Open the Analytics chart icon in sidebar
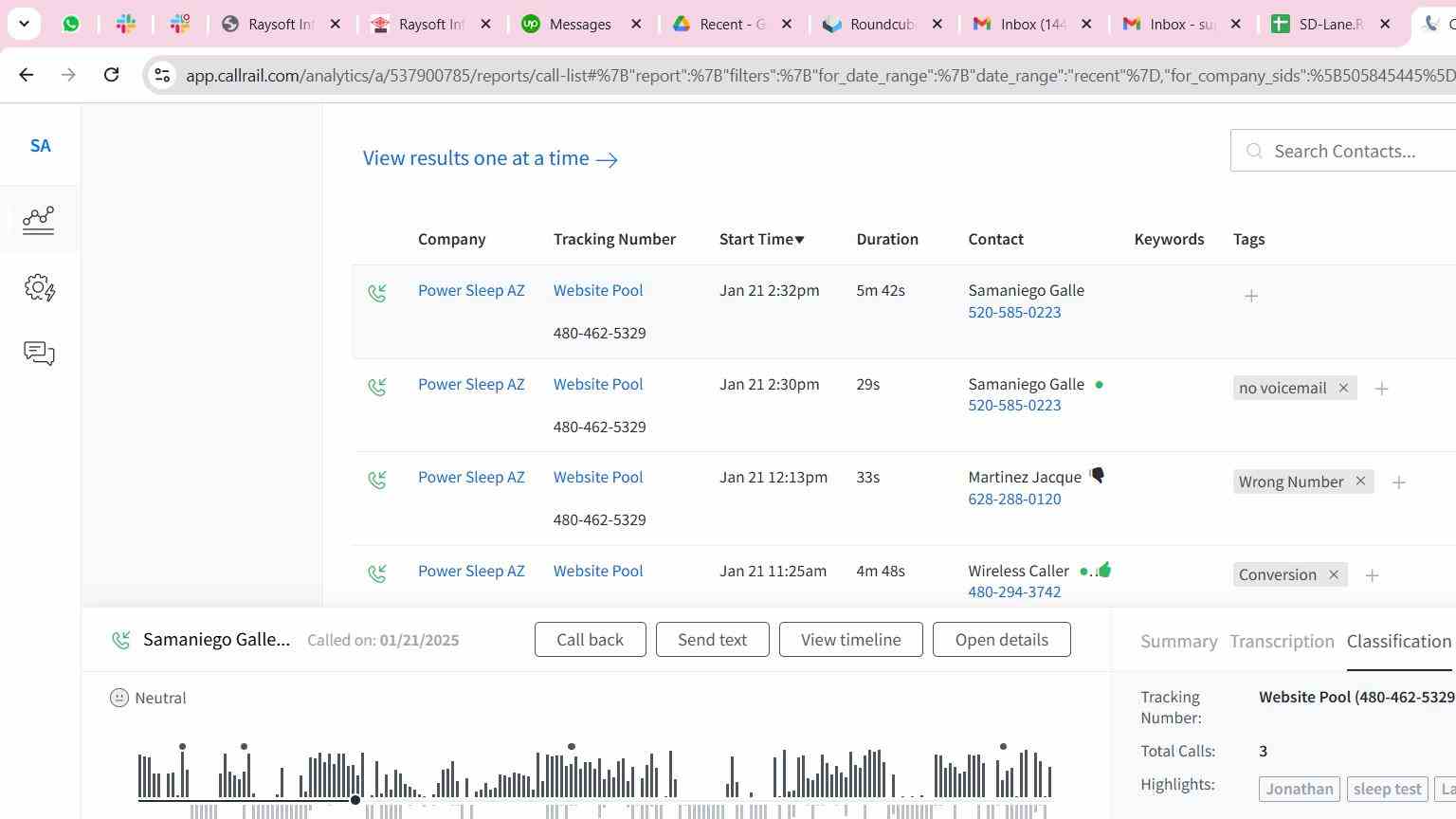Viewport: 1456px width, 819px height. pos(39,220)
